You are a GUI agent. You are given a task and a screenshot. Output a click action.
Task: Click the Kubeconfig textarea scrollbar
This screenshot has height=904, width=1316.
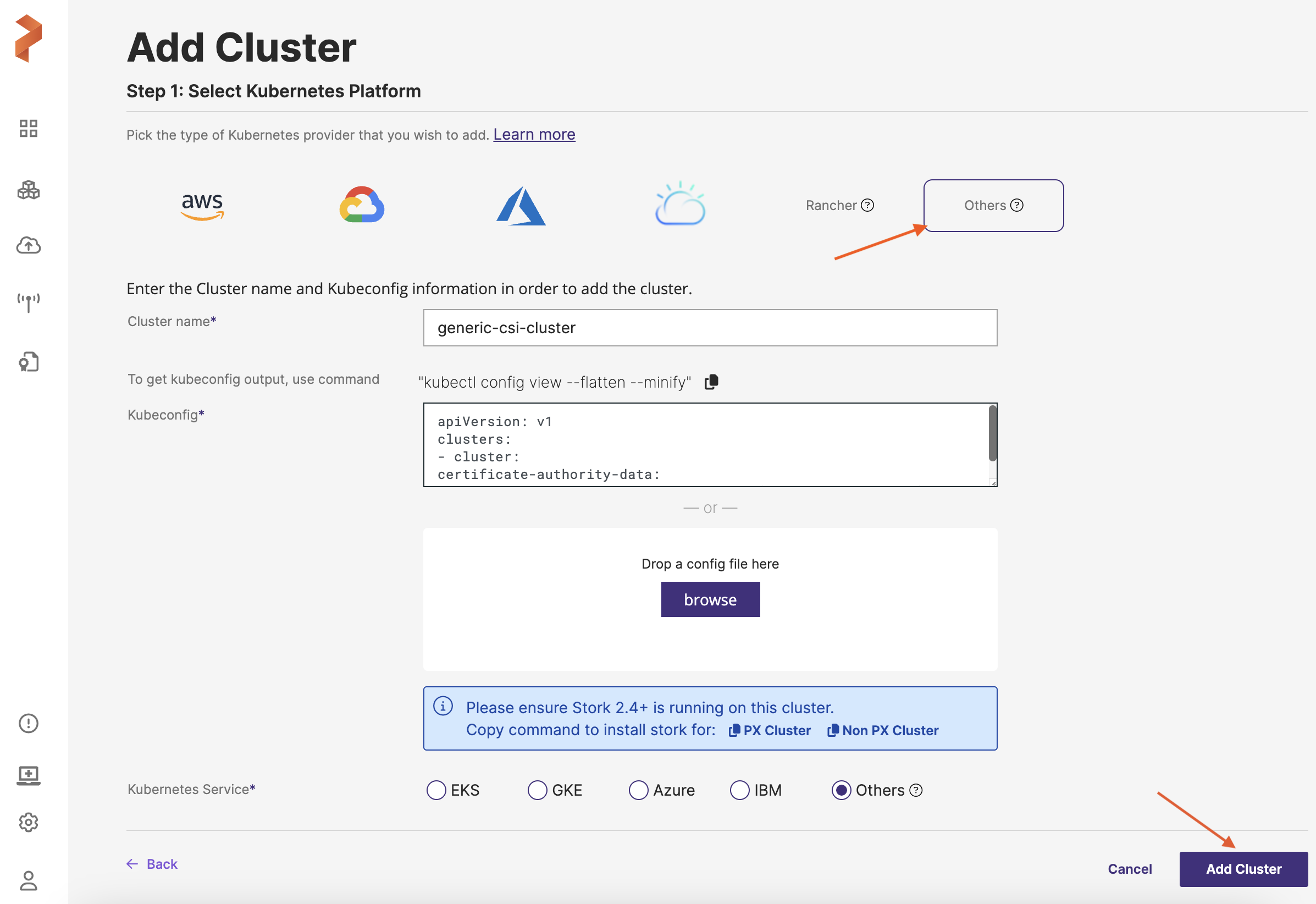(992, 433)
